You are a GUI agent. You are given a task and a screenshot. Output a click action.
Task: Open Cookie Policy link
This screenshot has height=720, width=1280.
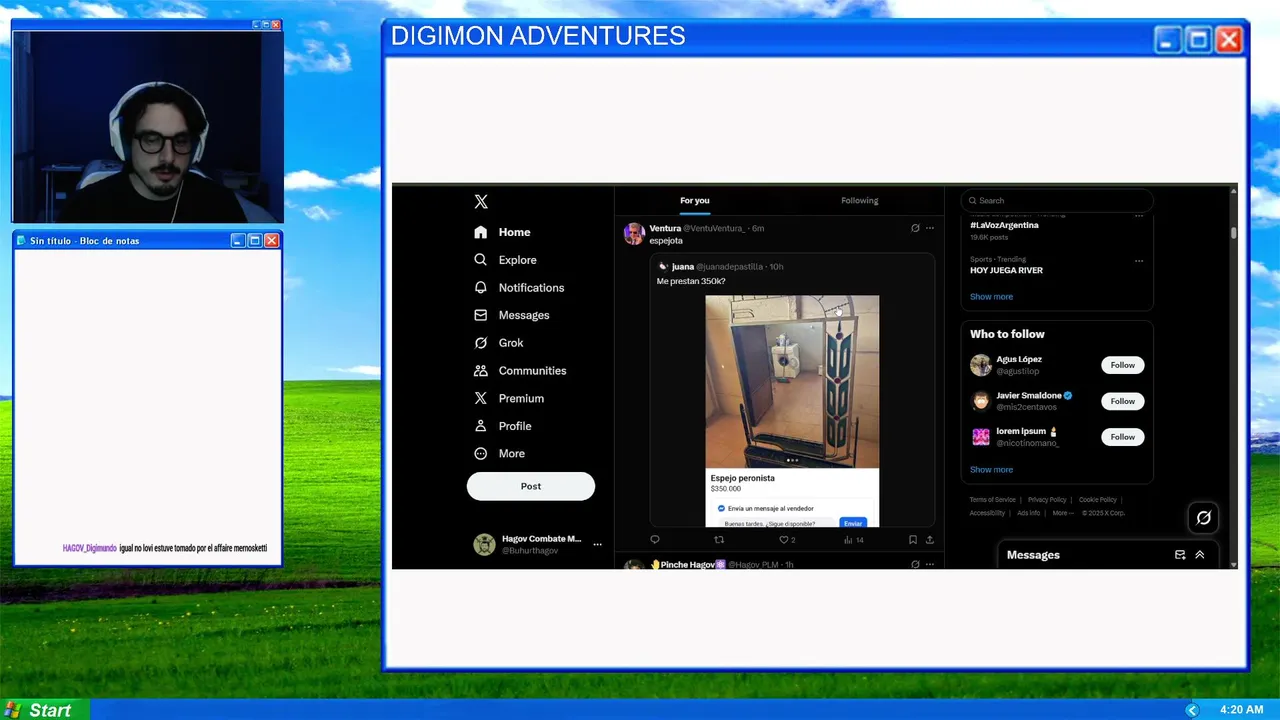pos(1097,500)
